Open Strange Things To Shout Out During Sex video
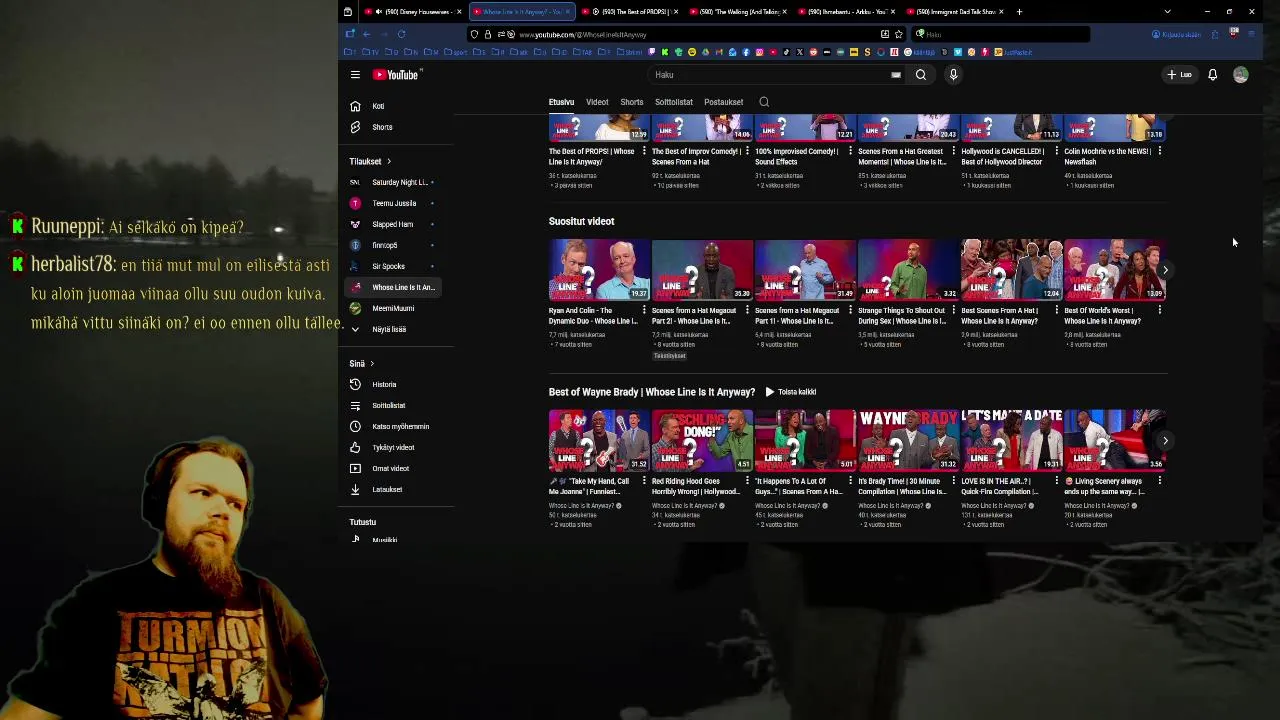The width and height of the screenshot is (1280, 720). [x=907, y=270]
